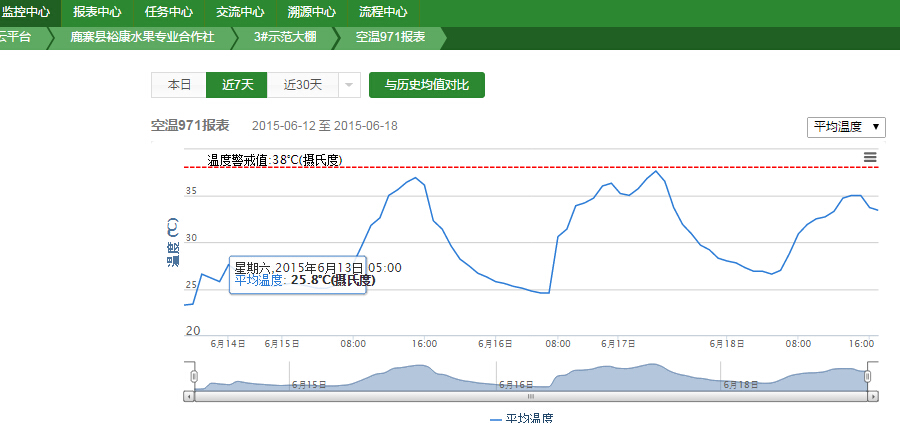Click the 与历史均值对比 button
The image size is (900, 423).
426,85
